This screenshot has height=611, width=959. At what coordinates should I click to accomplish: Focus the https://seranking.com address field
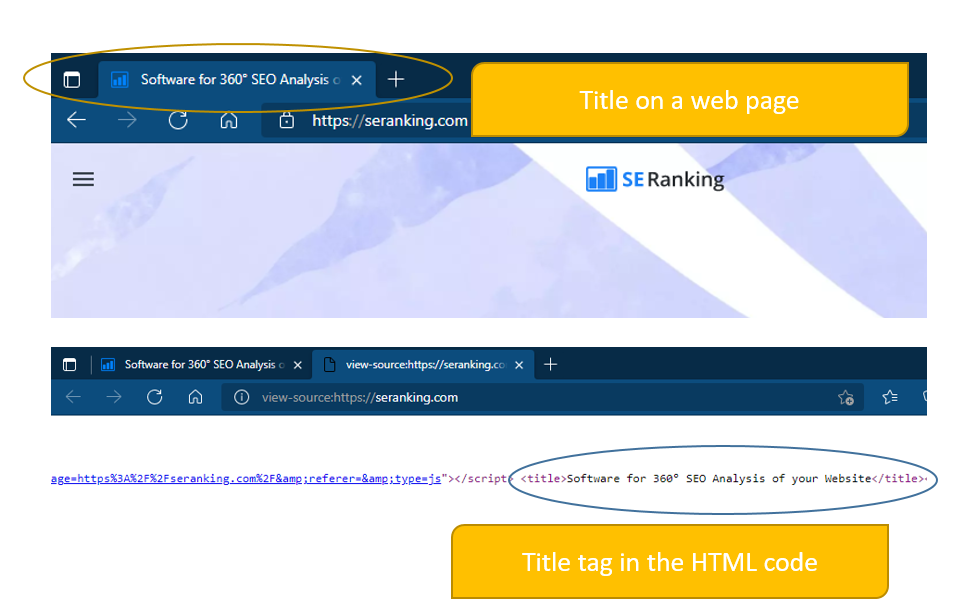(x=390, y=120)
